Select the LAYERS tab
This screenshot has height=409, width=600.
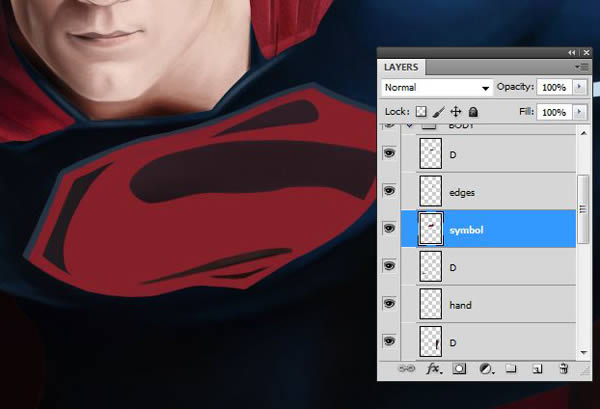[401, 67]
